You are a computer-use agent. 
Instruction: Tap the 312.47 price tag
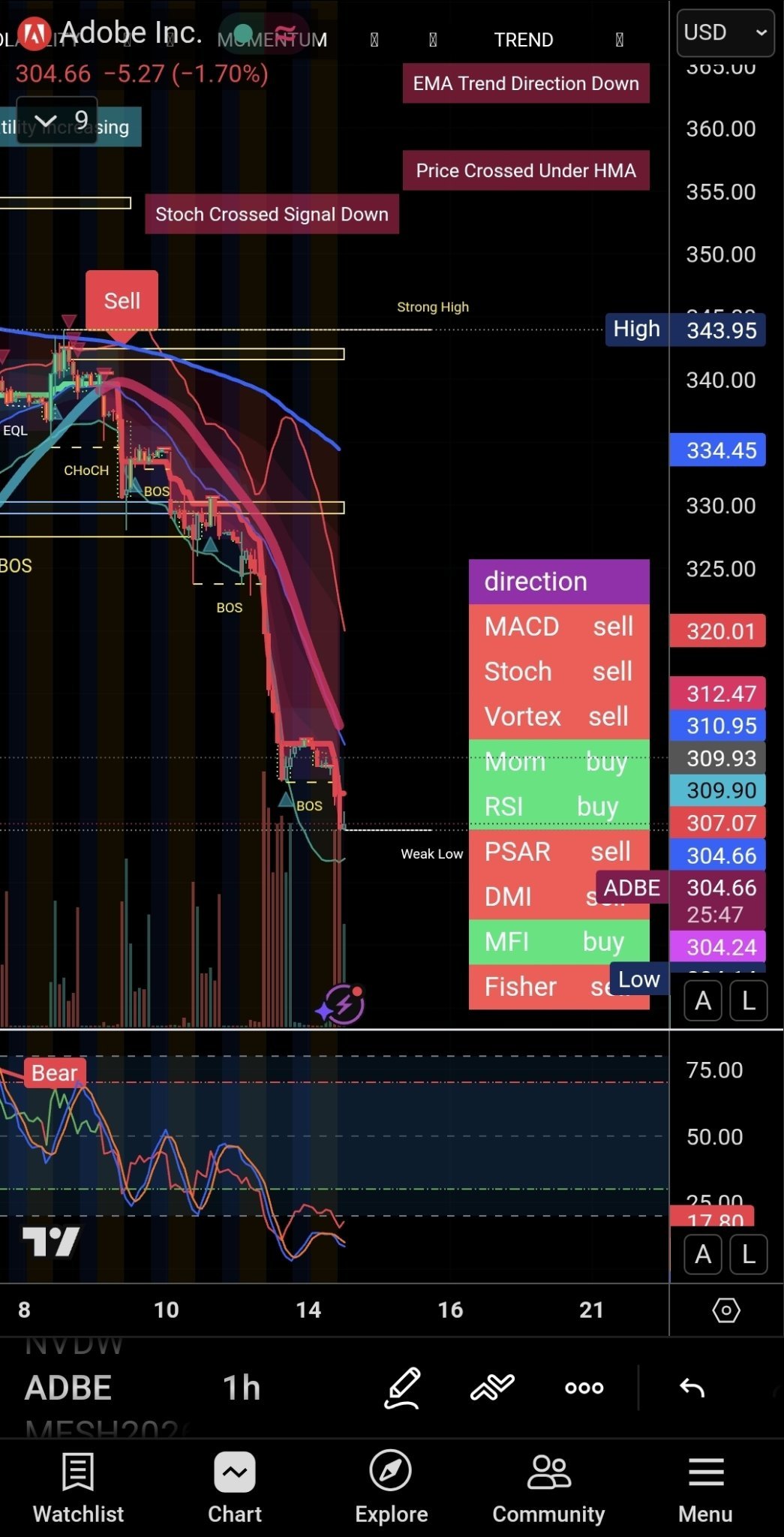pos(717,693)
